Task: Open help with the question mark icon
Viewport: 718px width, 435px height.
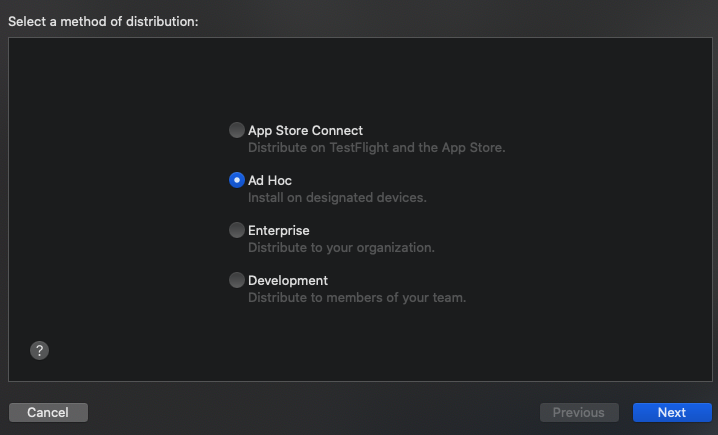Action: (39, 351)
